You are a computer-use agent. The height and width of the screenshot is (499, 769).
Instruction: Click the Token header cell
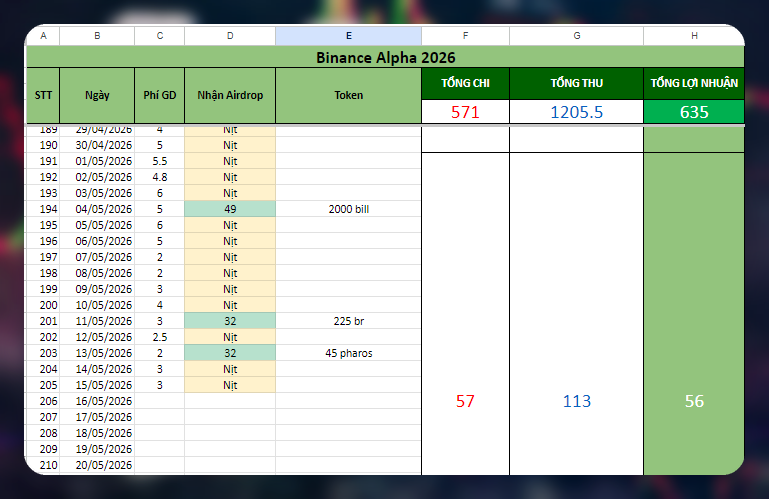(x=349, y=95)
